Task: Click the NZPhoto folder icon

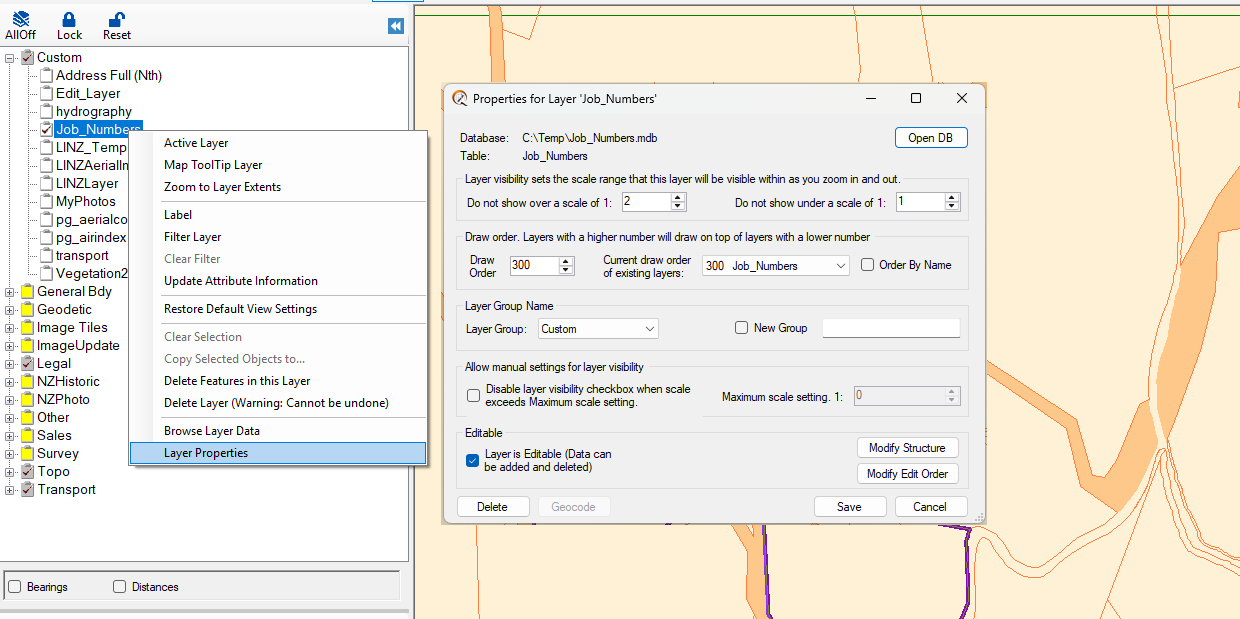Action: tap(27, 400)
